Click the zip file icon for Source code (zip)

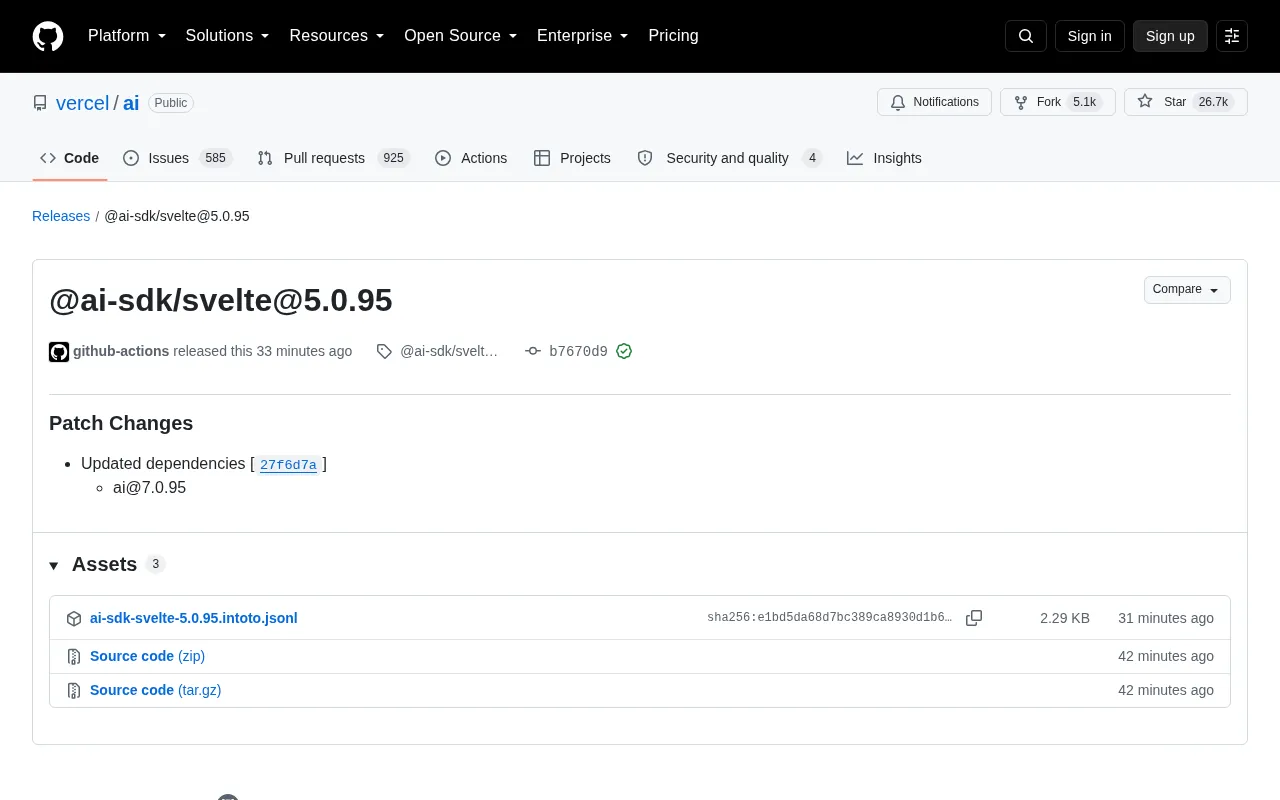click(74, 656)
